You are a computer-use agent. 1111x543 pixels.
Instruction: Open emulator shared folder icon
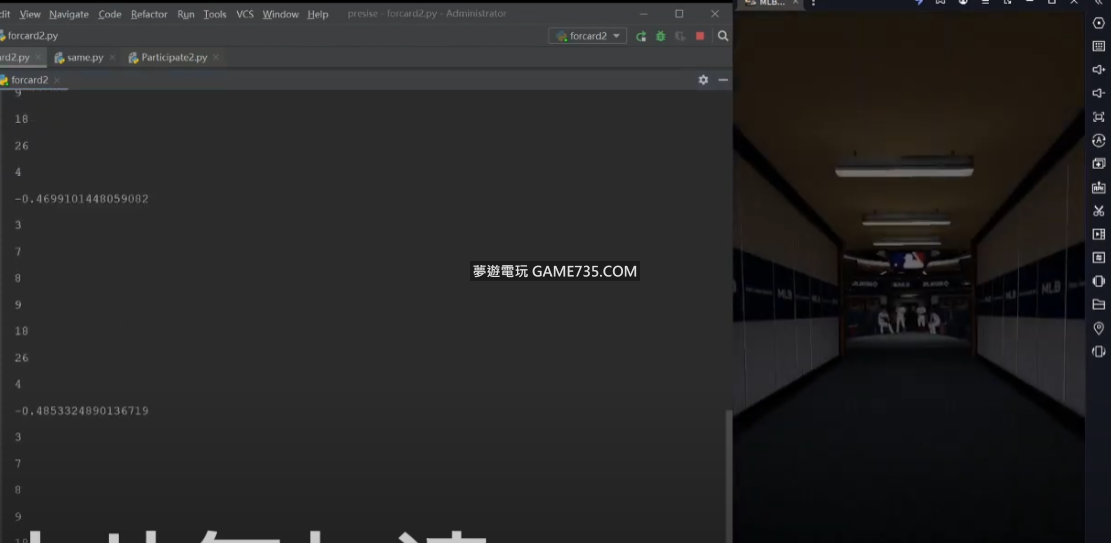point(1098,304)
